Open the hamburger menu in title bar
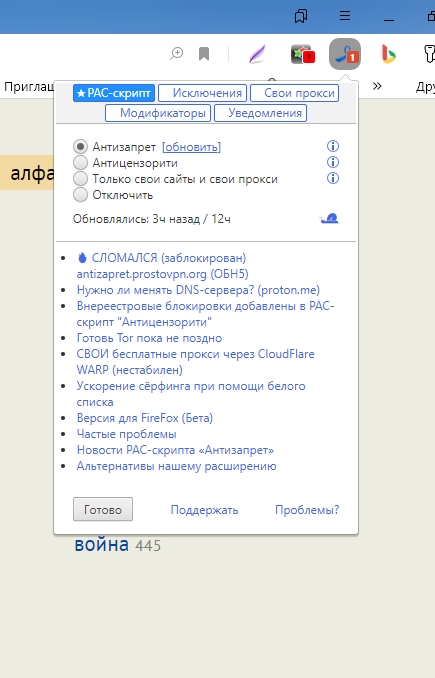Screen dimensions: 435x678 (x=345, y=16)
